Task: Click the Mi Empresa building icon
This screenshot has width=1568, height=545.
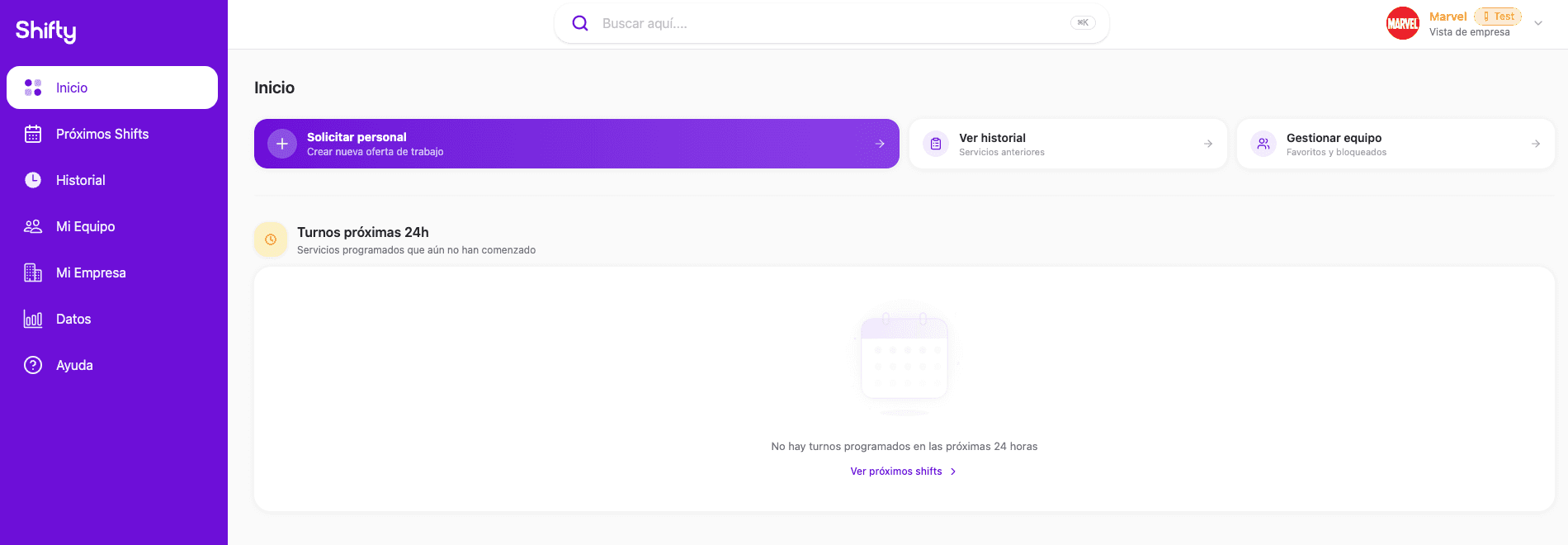Action: point(33,272)
